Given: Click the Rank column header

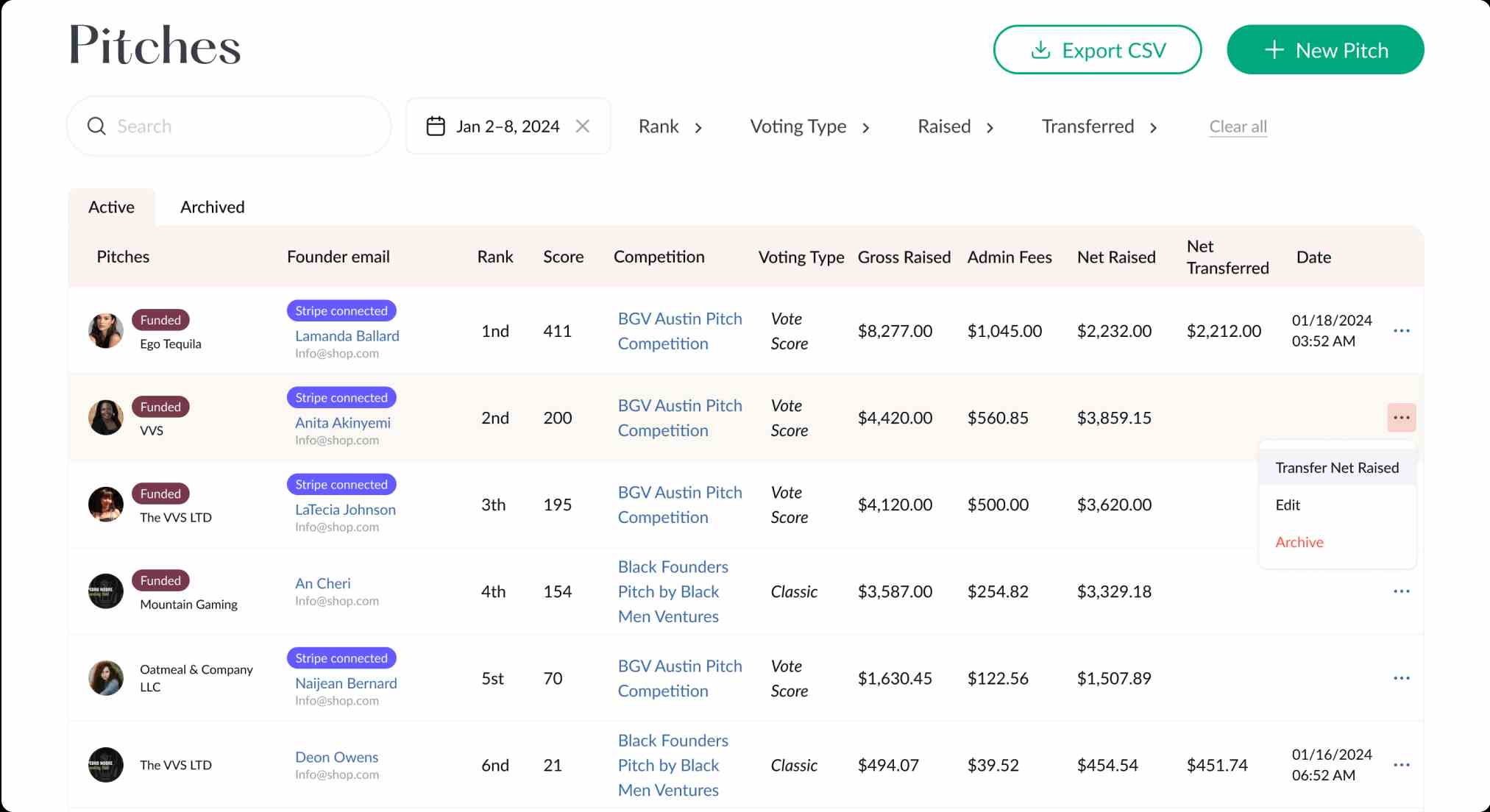Looking at the screenshot, I should 495,257.
